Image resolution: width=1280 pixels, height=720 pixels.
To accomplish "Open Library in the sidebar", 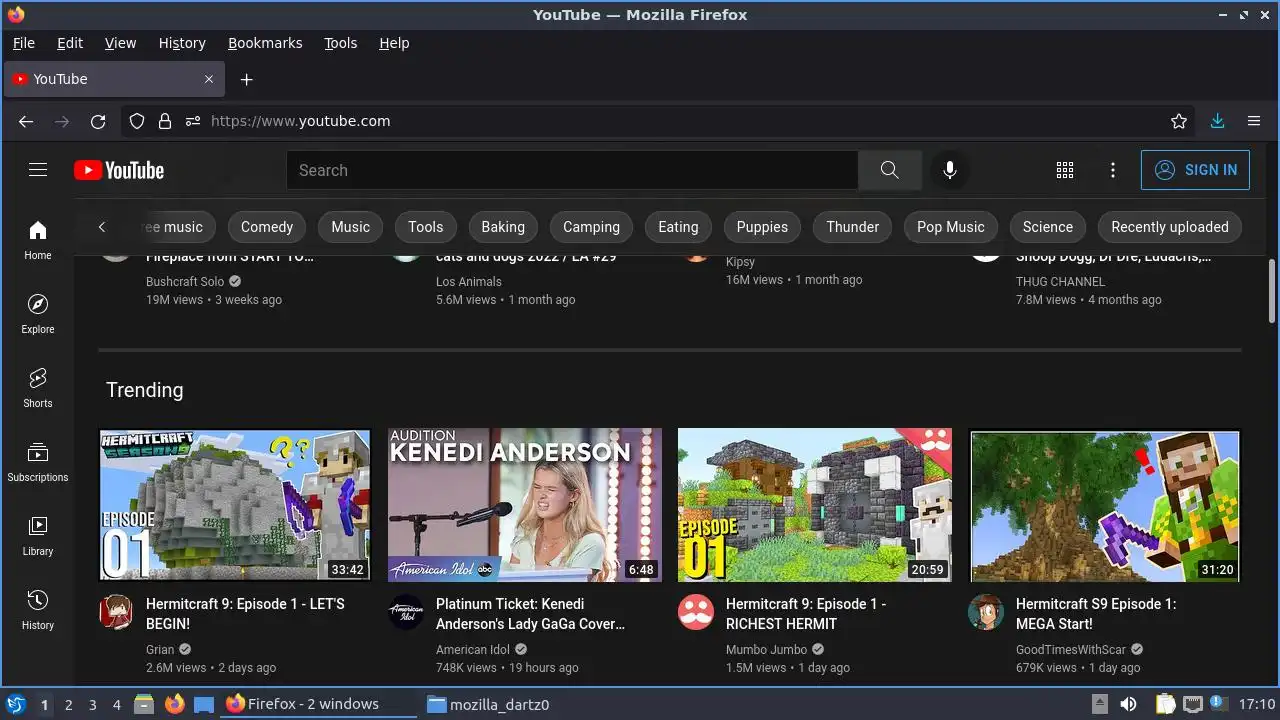I will pyautogui.click(x=38, y=536).
